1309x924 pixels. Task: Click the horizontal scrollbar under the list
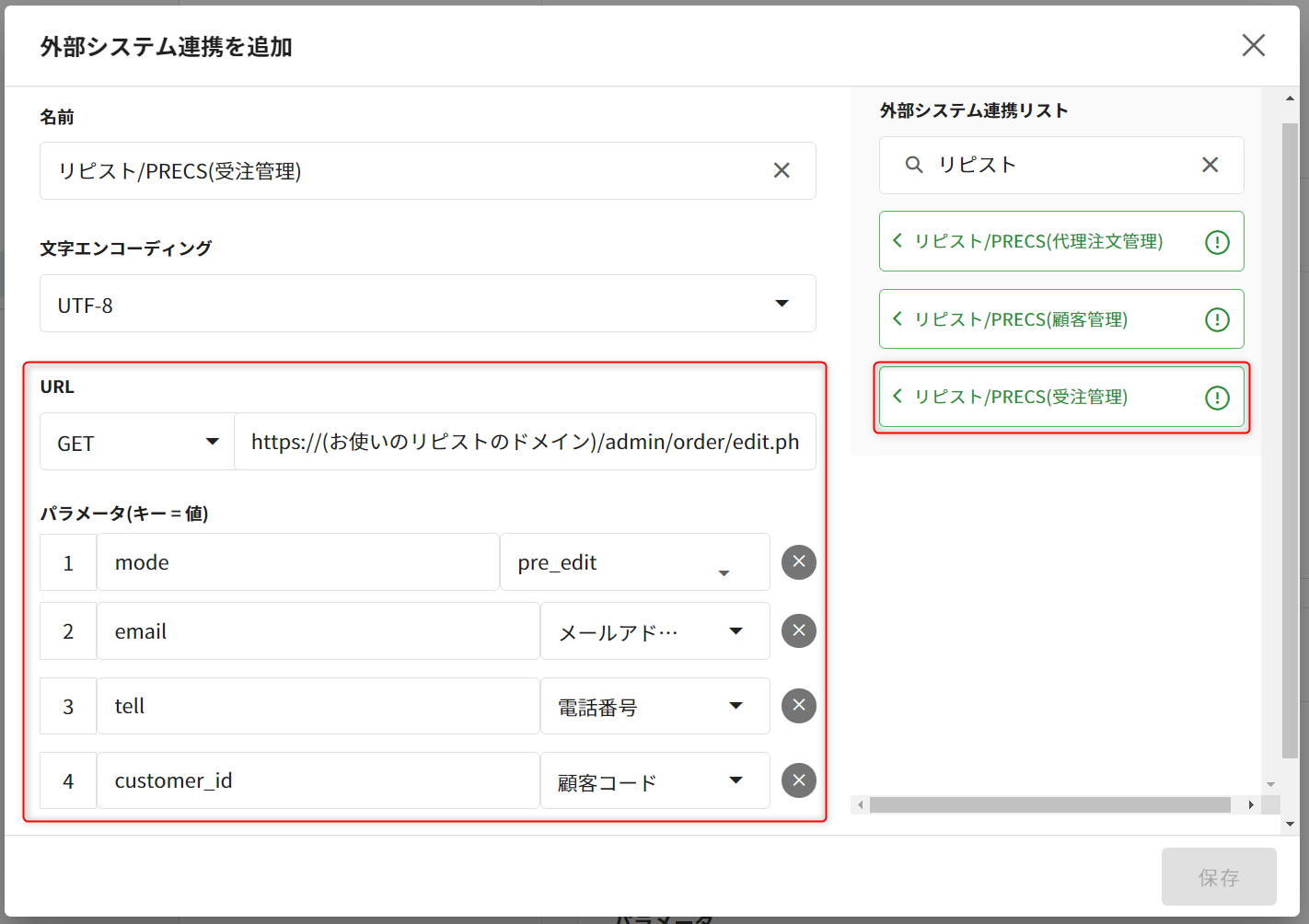1049,805
